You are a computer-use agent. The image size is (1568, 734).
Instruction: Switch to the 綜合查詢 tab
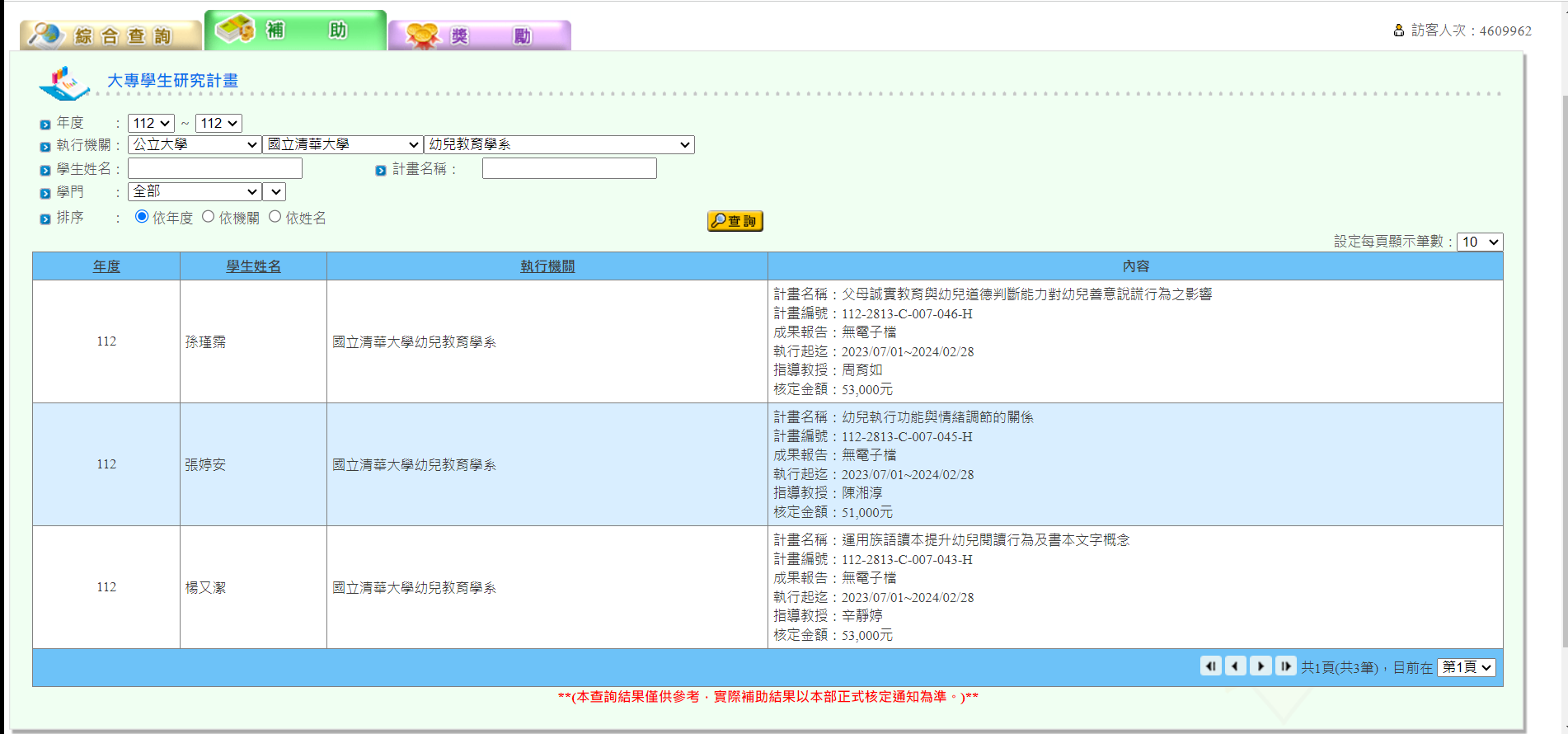110,35
